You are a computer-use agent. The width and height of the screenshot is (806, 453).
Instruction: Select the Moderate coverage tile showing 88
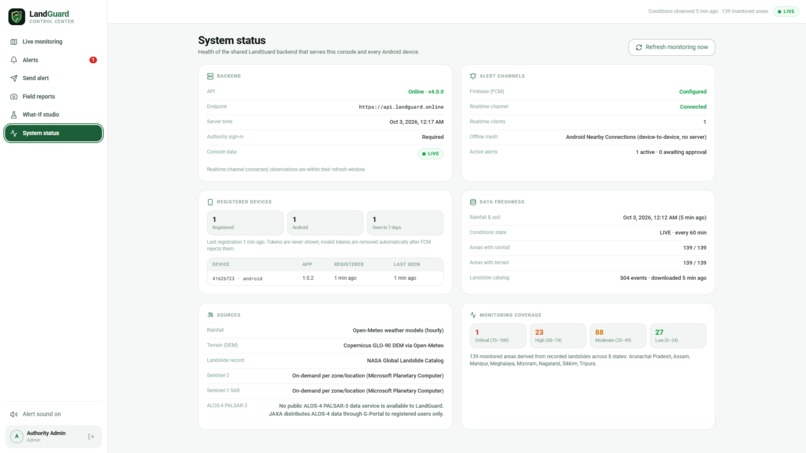pyautogui.click(x=618, y=336)
